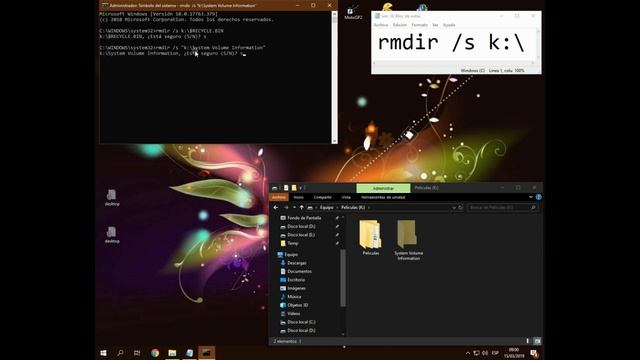Select the green Administrar contextual tab
The image size is (640, 360).
[x=383, y=188]
